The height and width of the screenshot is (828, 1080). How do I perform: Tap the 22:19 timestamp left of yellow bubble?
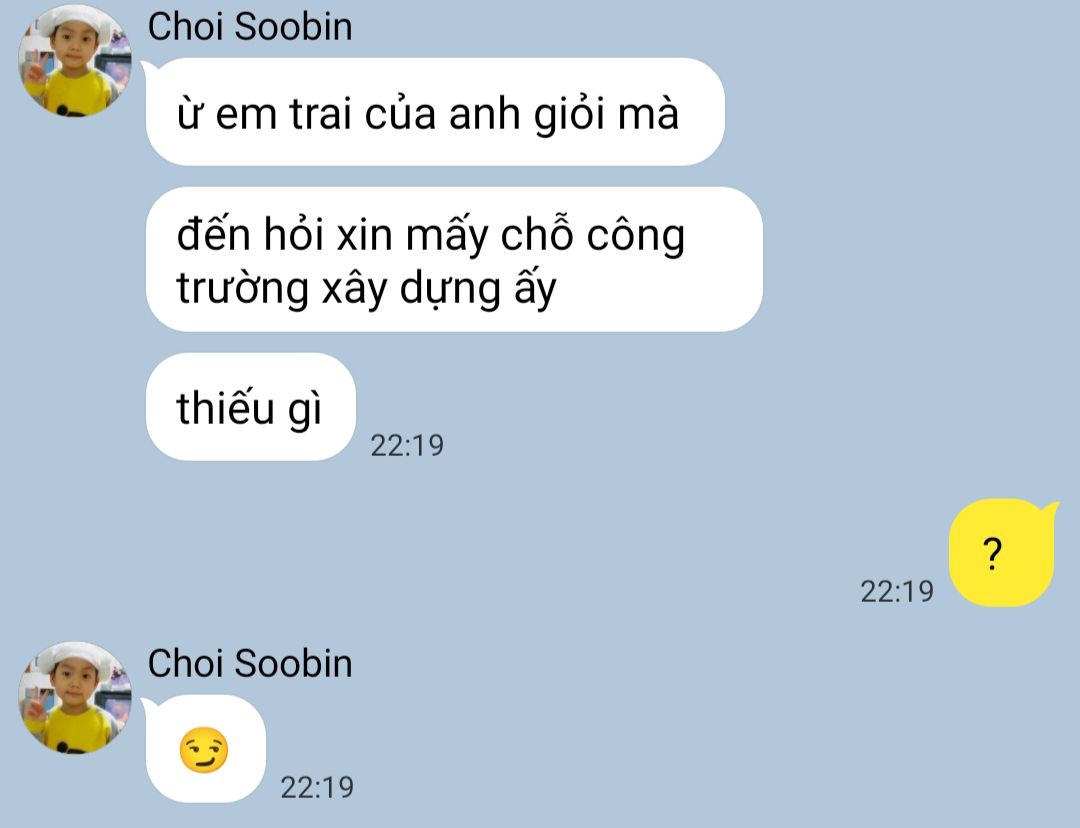point(897,591)
